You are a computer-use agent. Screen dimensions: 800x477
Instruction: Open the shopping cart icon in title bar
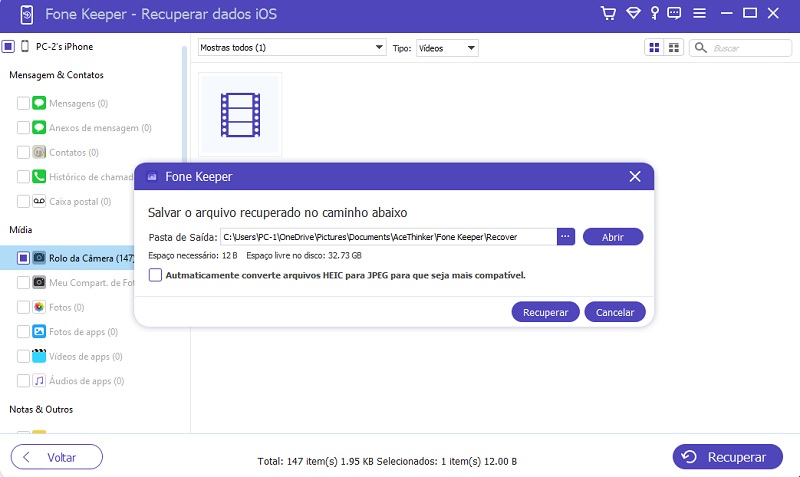pos(608,13)
